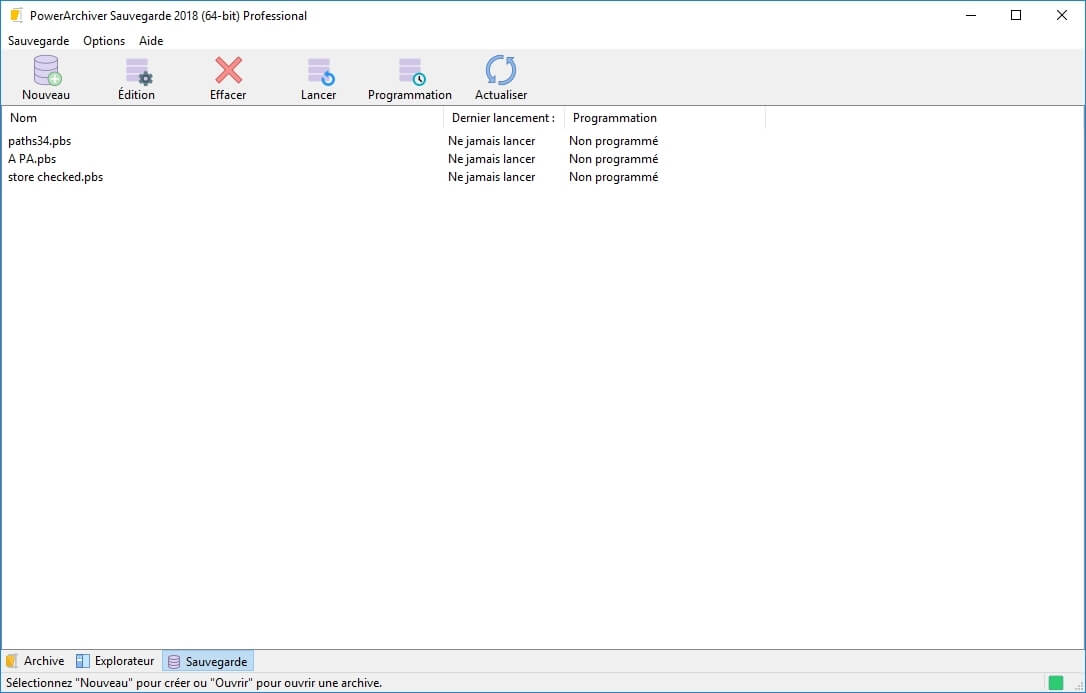
Task: Run backup with the Lancer icon
Action: [318, 72]
